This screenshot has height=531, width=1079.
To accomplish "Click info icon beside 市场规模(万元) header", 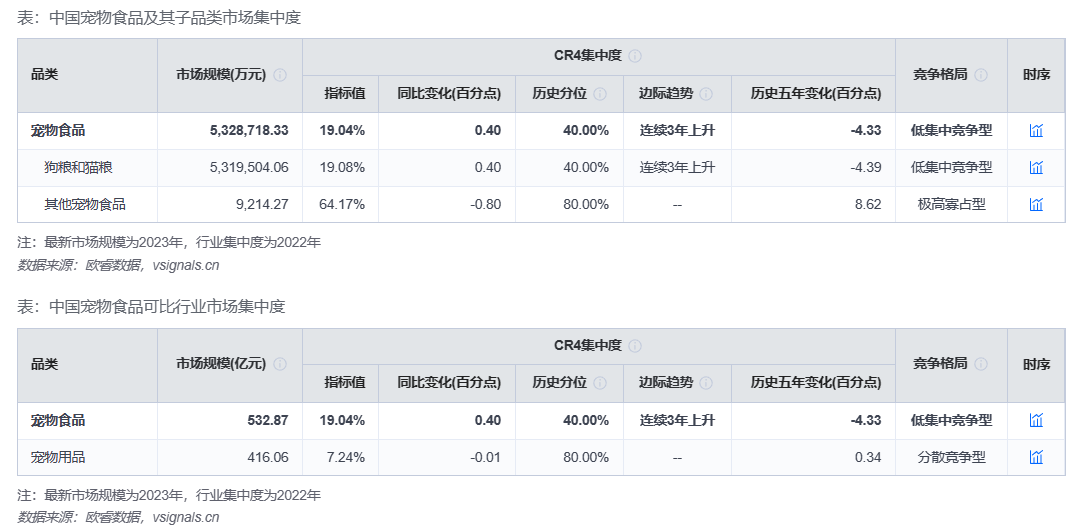I will (x=280, y=75).
